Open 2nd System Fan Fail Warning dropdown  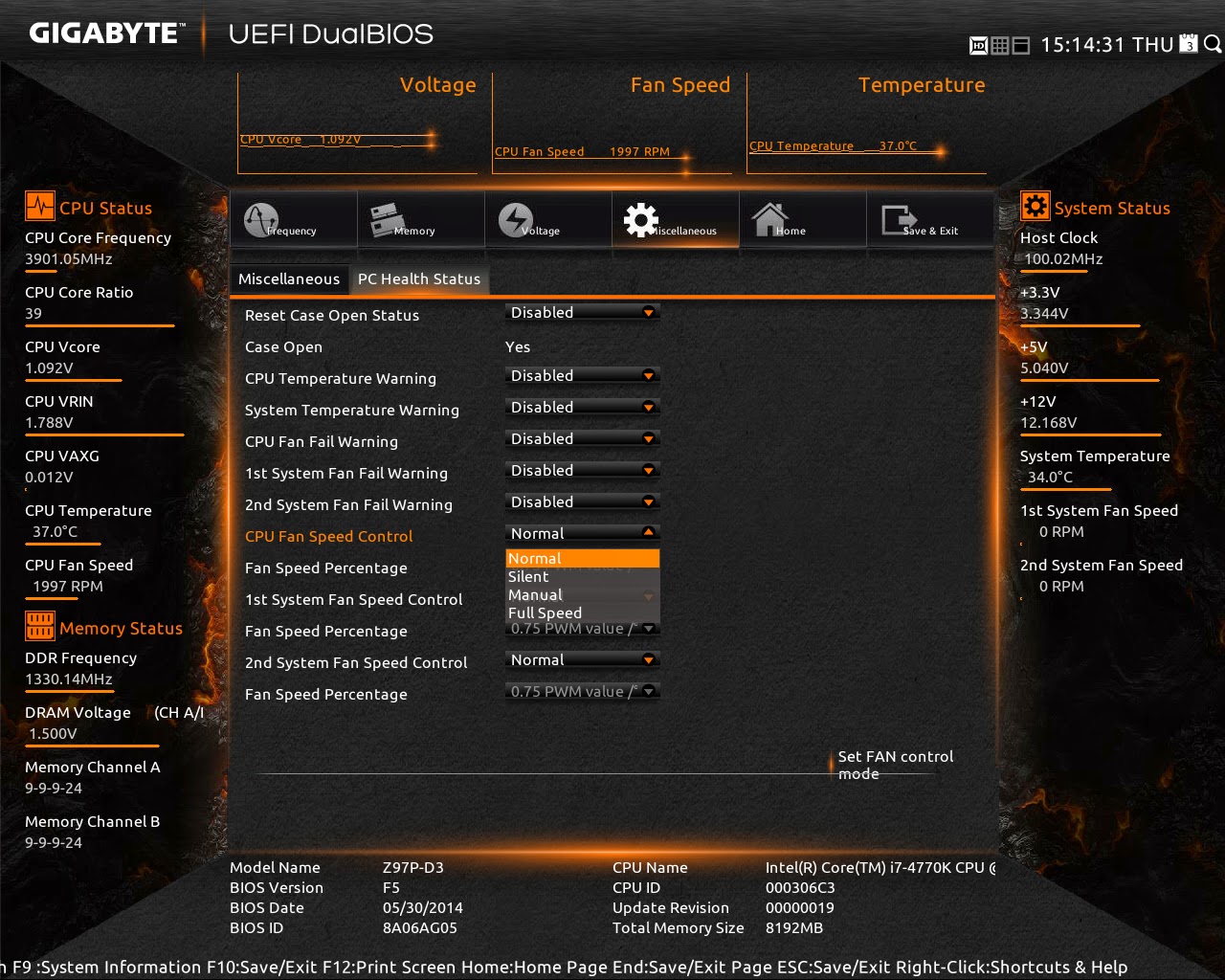[x=582, y=502]
